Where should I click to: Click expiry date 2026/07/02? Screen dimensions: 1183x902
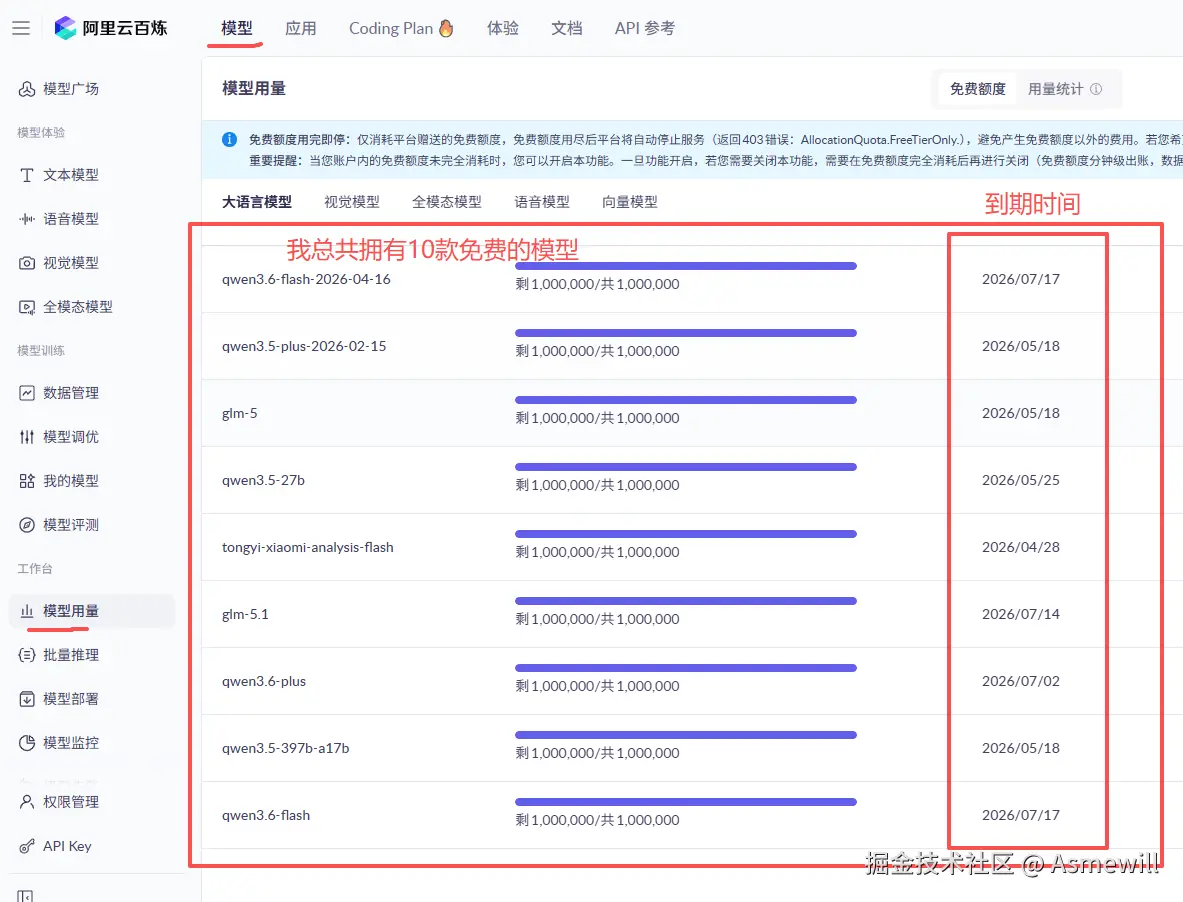point(1021,681)
